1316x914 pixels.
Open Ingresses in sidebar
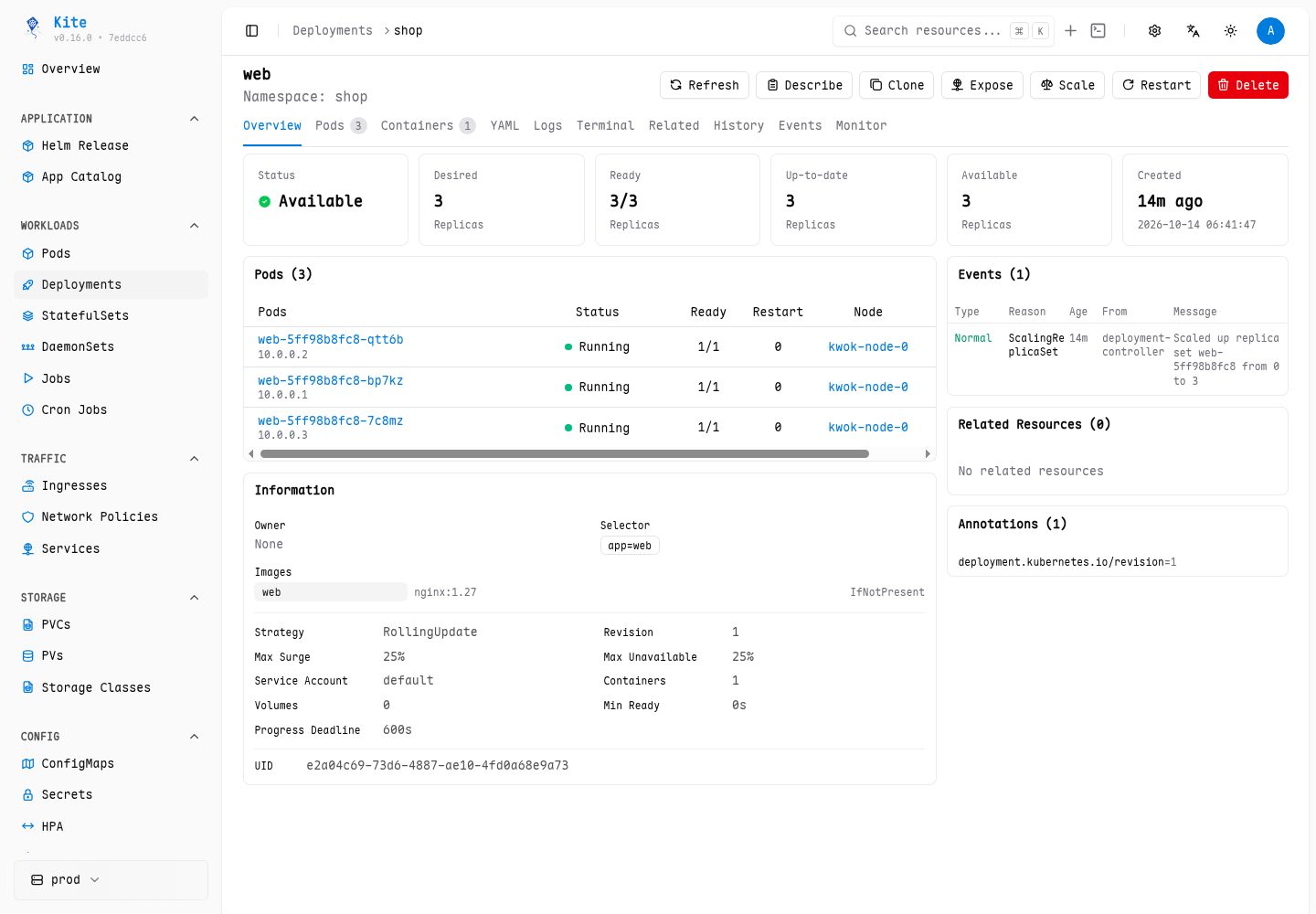[x=111, y=486]
